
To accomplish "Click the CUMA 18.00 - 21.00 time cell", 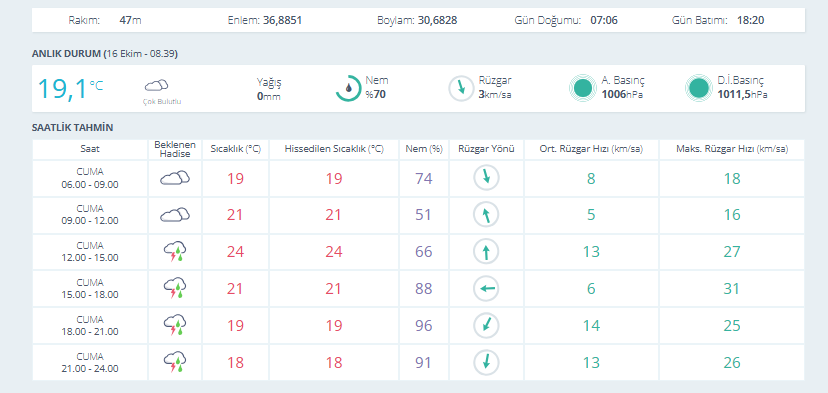I will 90,325.
